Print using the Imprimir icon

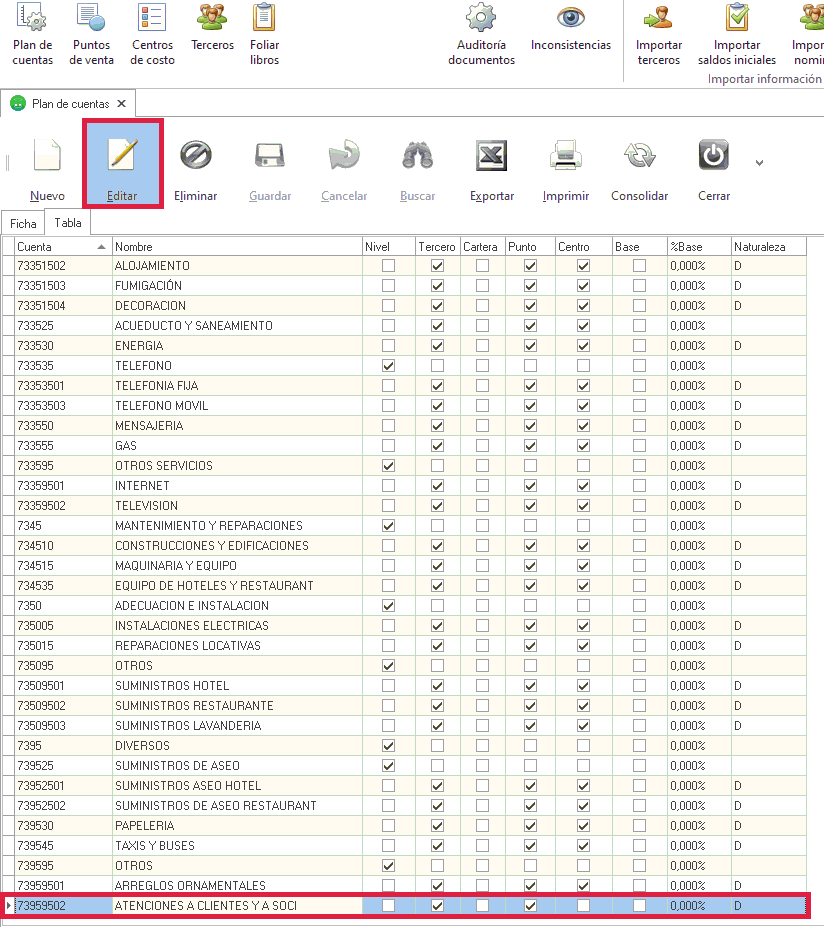(565, 156)
